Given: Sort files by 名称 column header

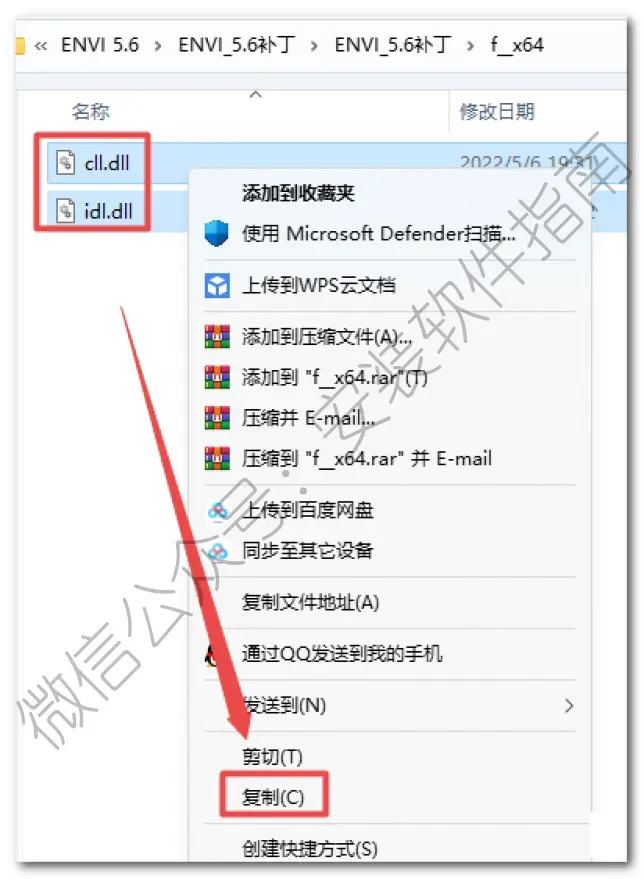Looking at the screenshot, I should click(x=90, y=112).
